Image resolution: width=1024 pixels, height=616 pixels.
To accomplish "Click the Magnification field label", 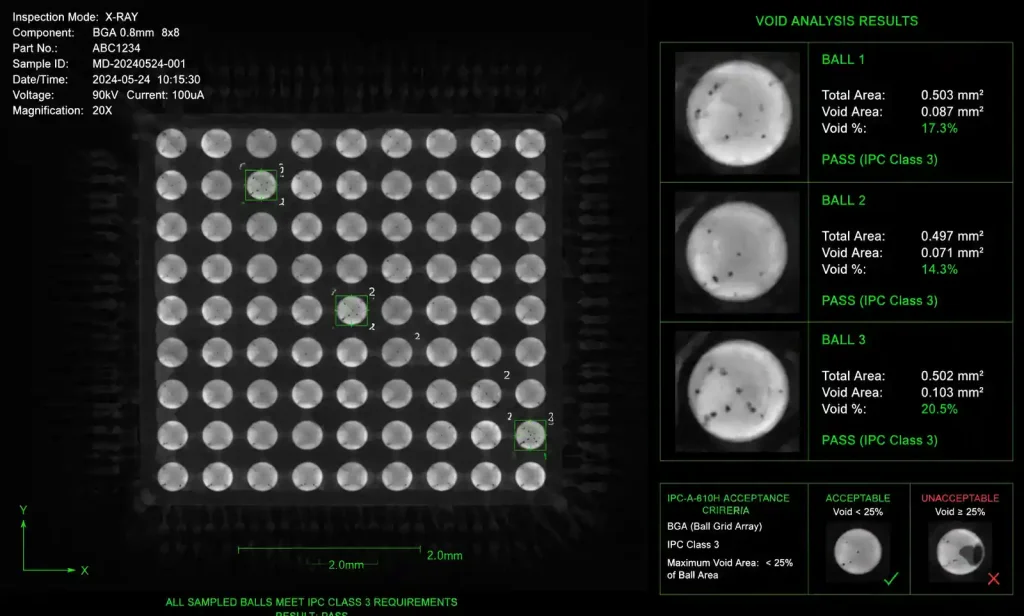I will click(x=48, y=111).
